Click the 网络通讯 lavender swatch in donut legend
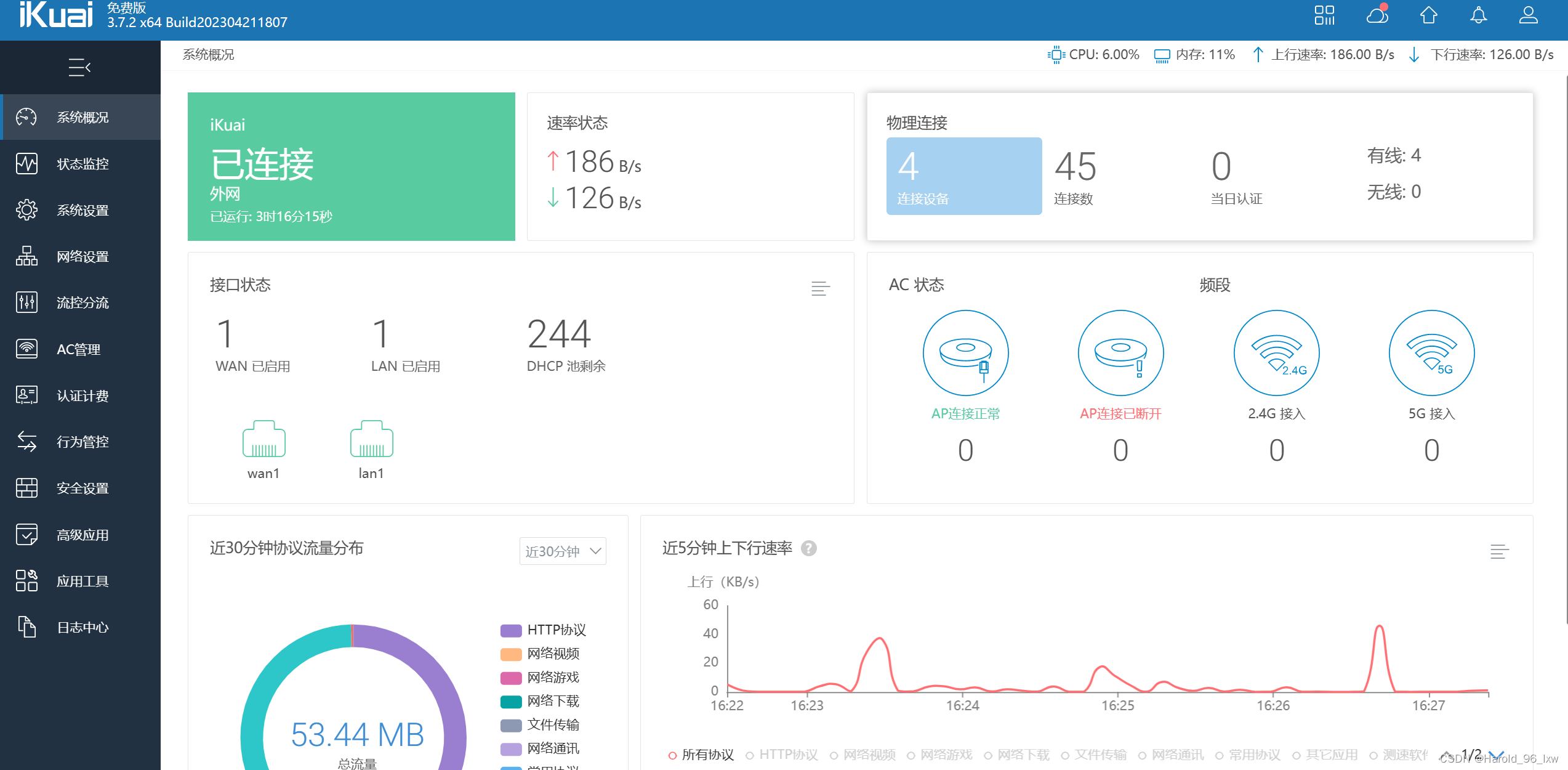1568x770 pixels. tap(511, 749)
